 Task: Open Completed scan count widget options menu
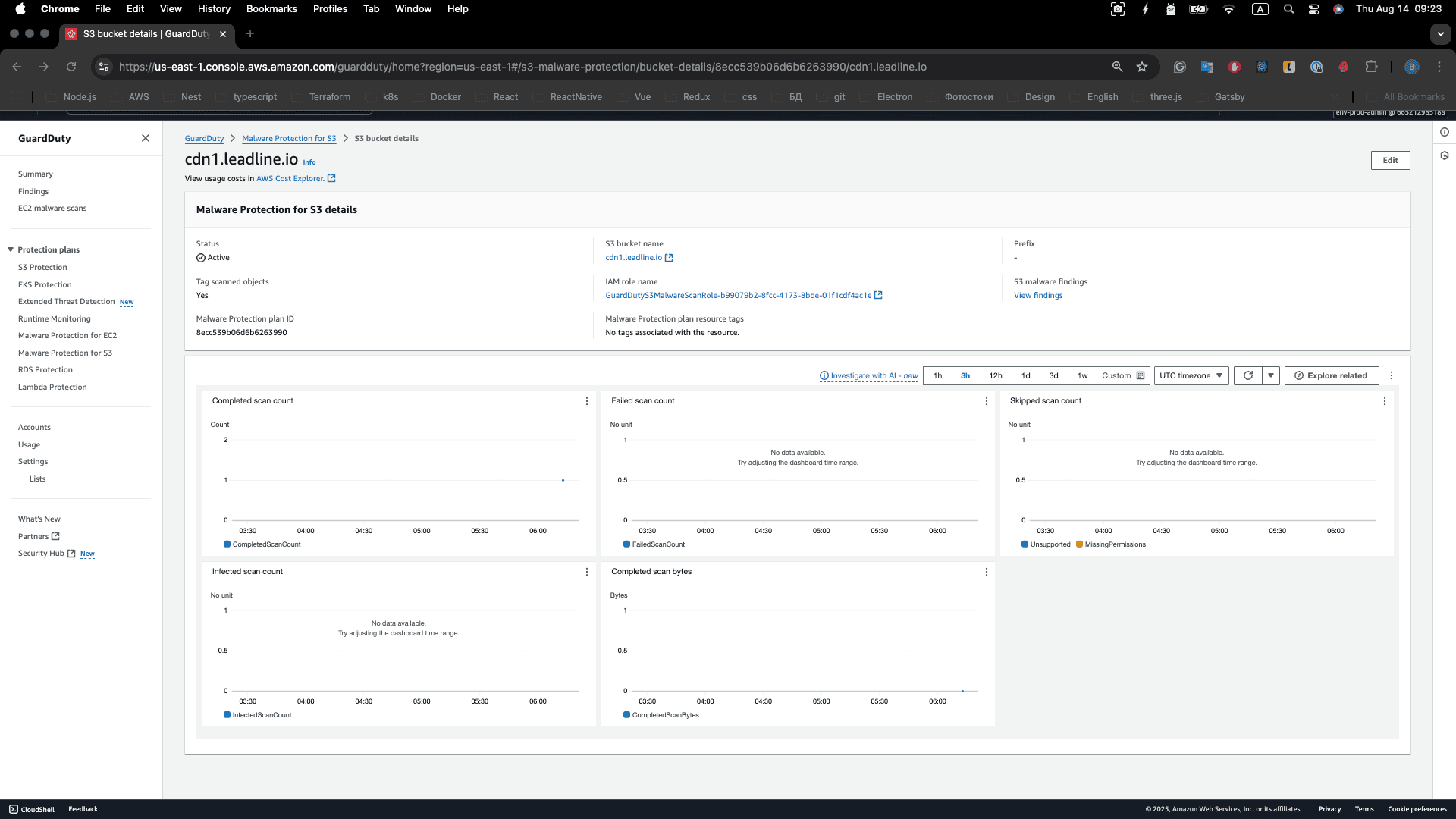pyautogui.click(x=586, y=401)
